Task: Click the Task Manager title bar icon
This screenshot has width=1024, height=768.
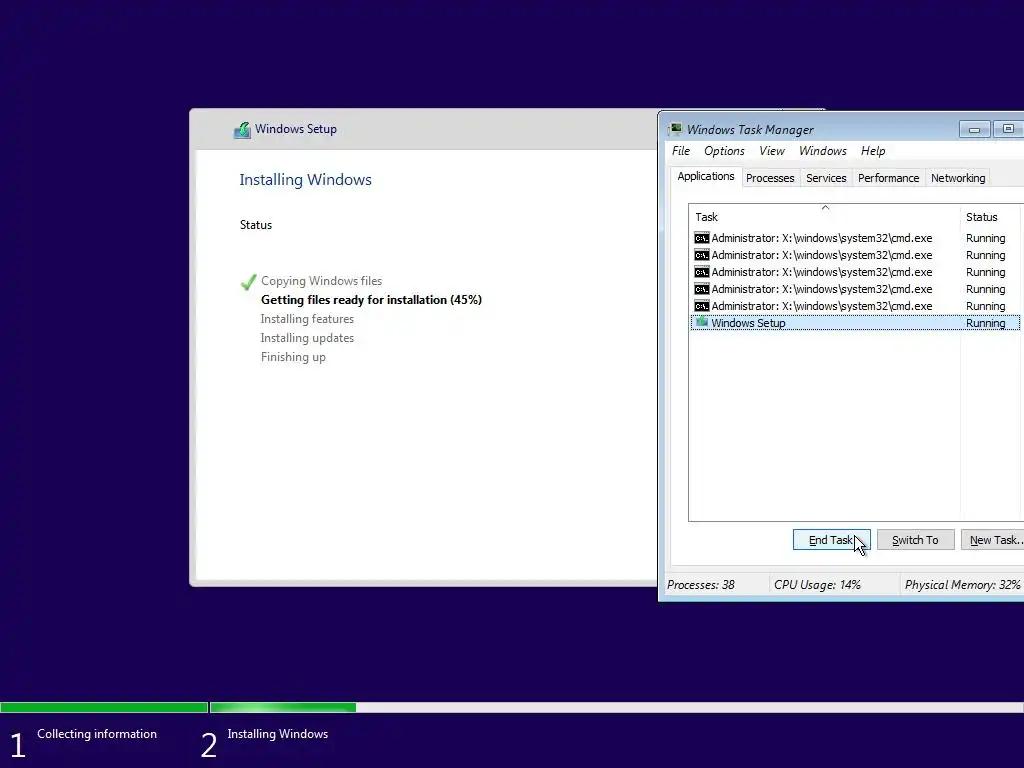Action: [x=676, y=129]
